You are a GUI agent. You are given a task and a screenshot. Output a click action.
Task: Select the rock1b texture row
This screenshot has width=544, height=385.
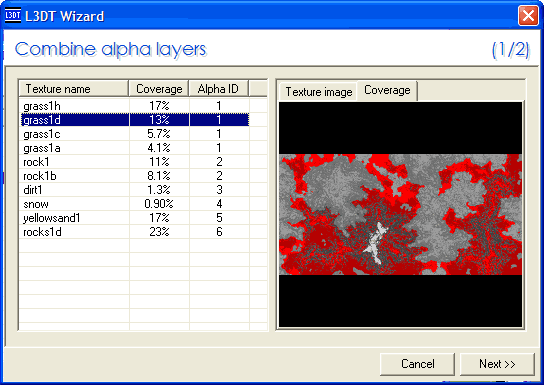coord(135,176)
